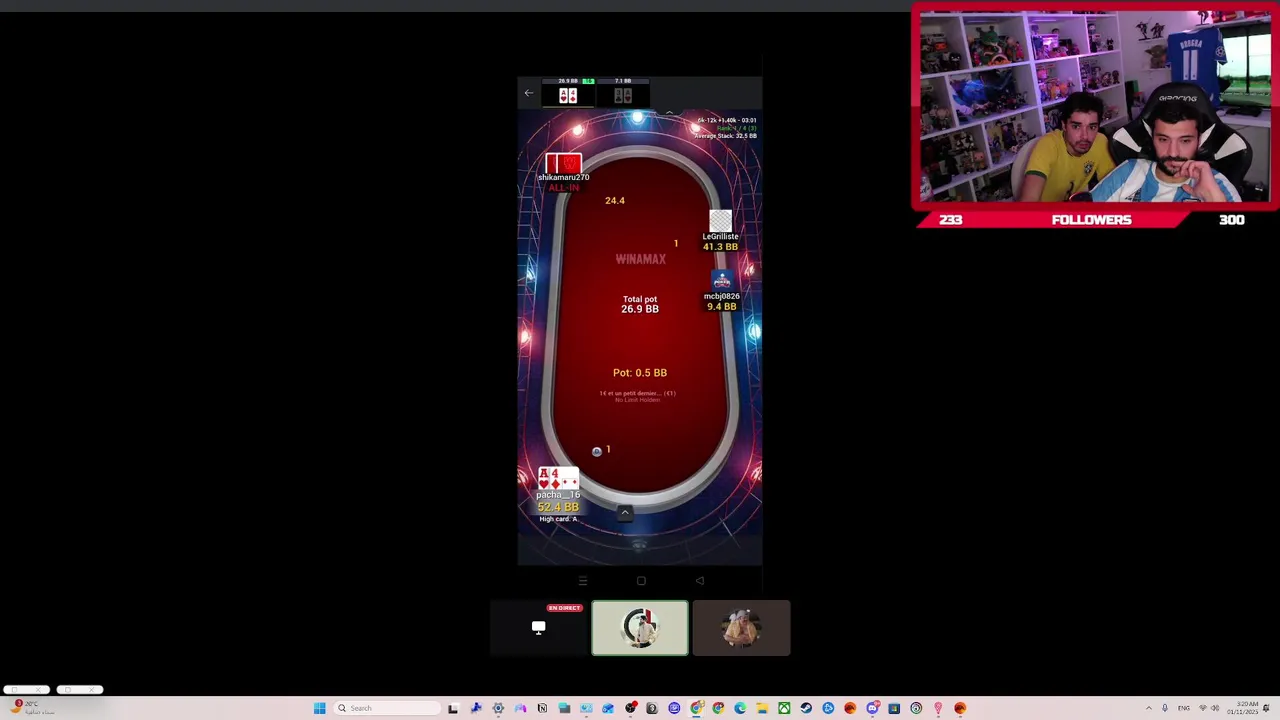Tap Android back triangle button

point(699,581)
